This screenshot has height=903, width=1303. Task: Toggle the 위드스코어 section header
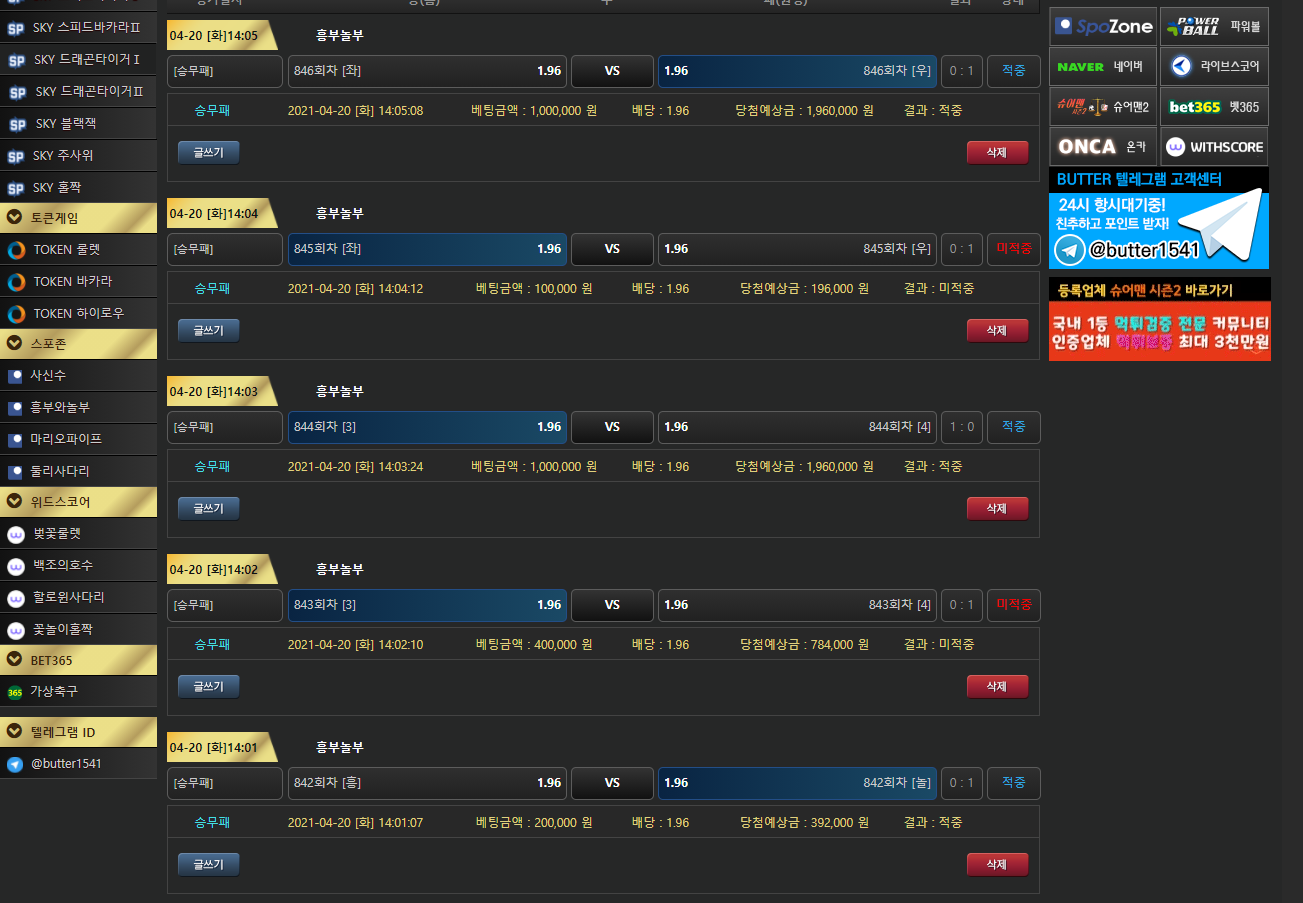pos(78,501)
